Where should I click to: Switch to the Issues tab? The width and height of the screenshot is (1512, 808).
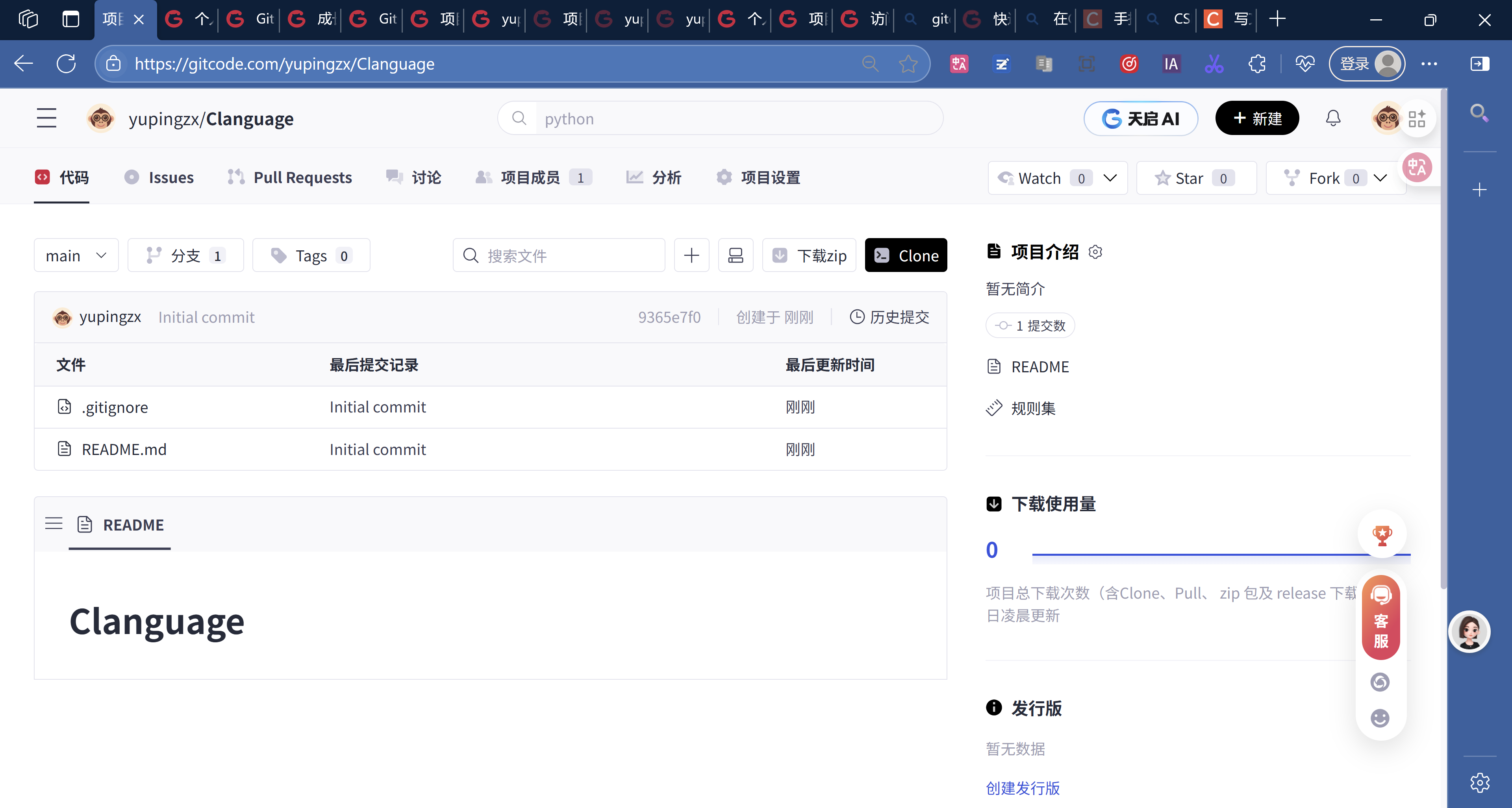[x=159, y=177]
